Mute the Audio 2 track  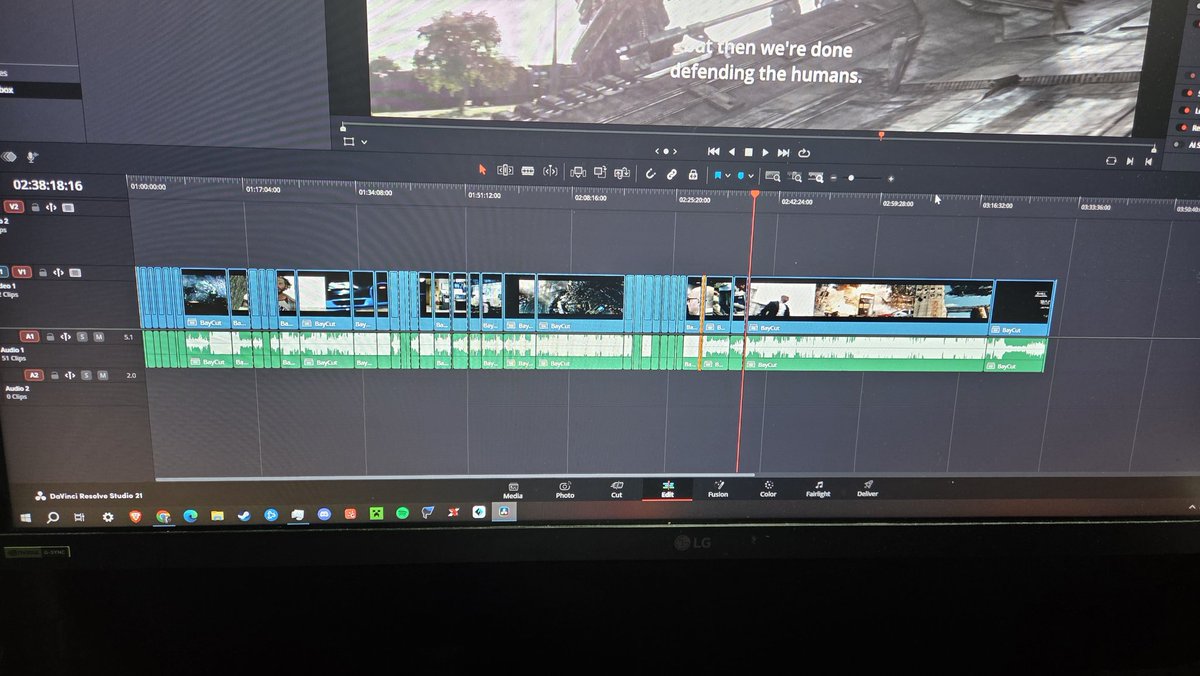[x=102, y=376]
